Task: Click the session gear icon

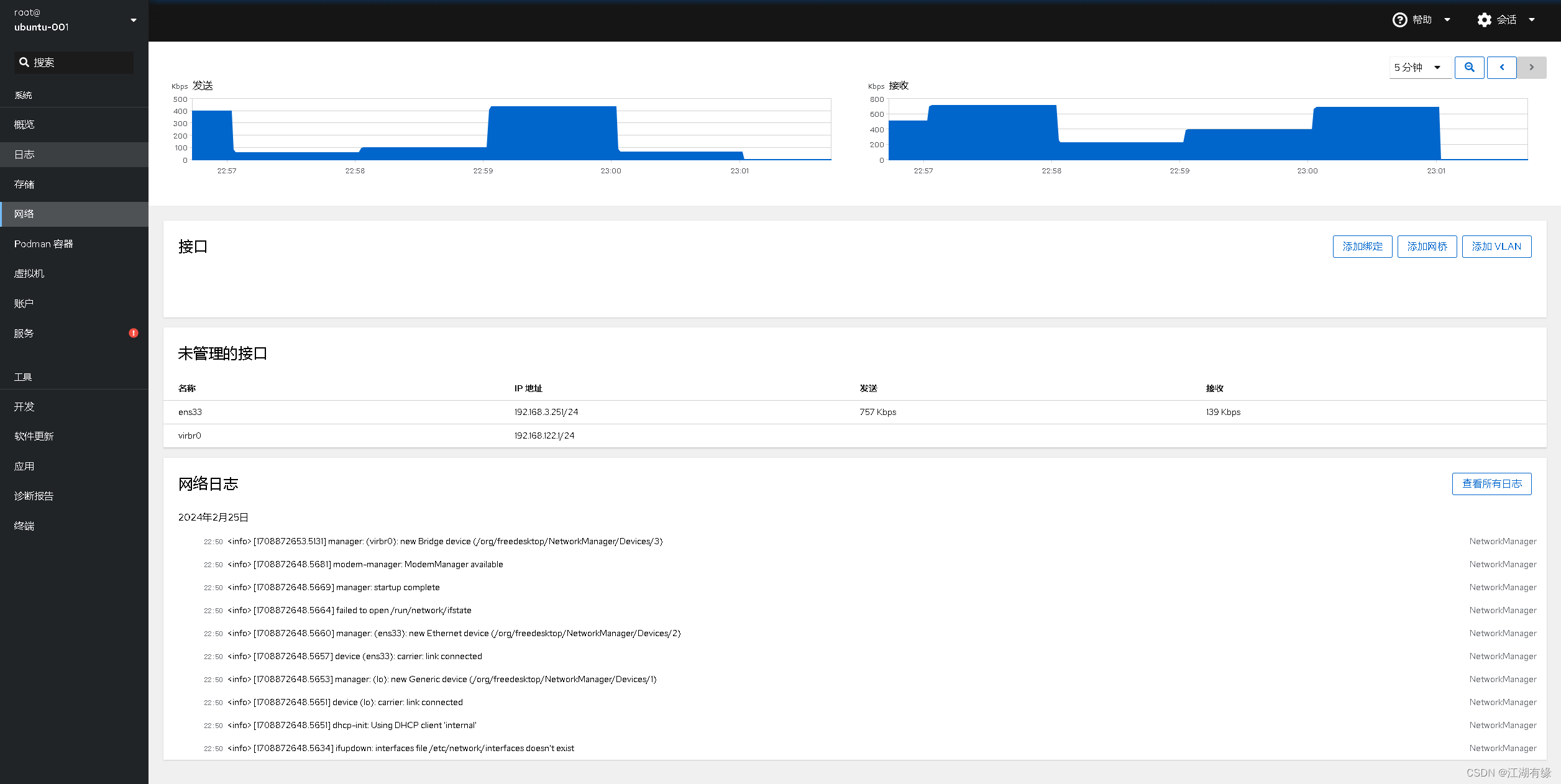Action: coord(1484,20)
